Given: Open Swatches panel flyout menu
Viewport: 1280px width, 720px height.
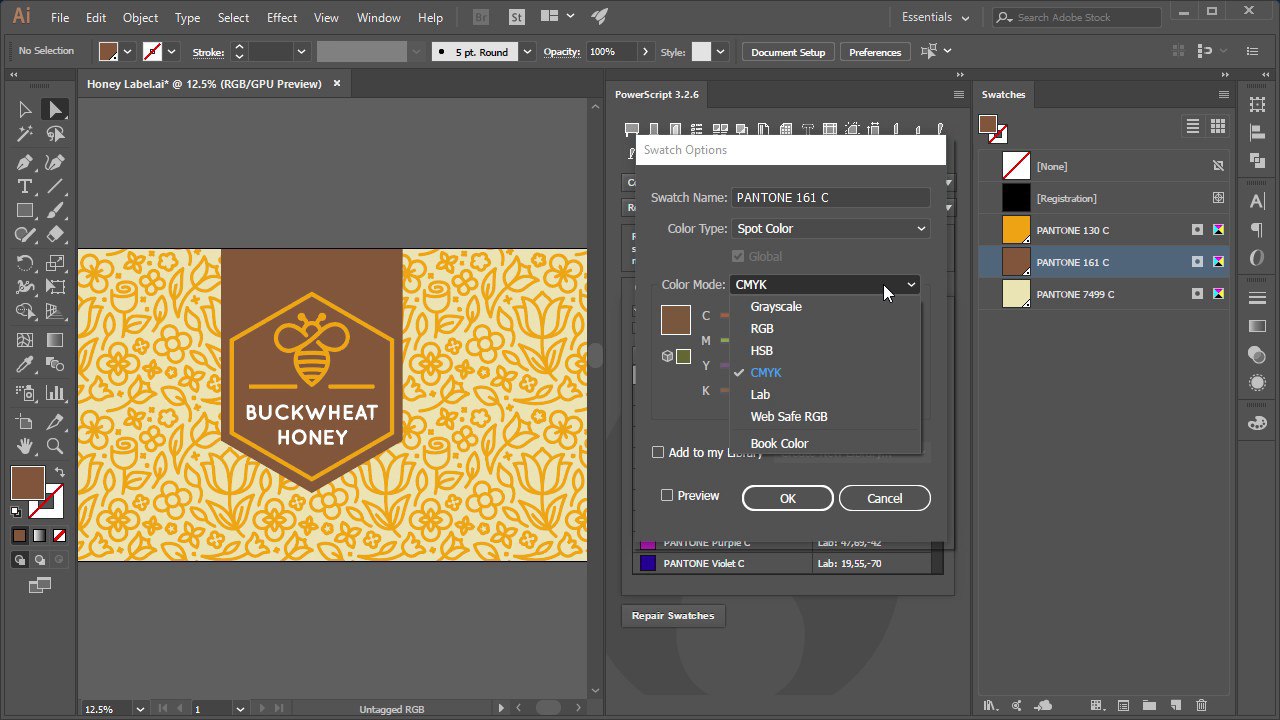Looking at the screenshot, I should point(1223,95).
